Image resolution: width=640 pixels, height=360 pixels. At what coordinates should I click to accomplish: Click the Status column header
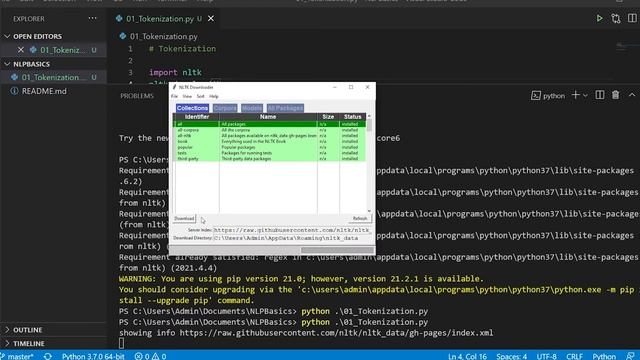tap(353, 117)
